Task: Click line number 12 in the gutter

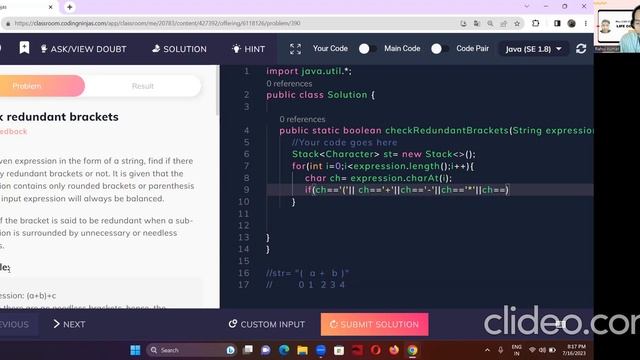Action: pos(244,225)
